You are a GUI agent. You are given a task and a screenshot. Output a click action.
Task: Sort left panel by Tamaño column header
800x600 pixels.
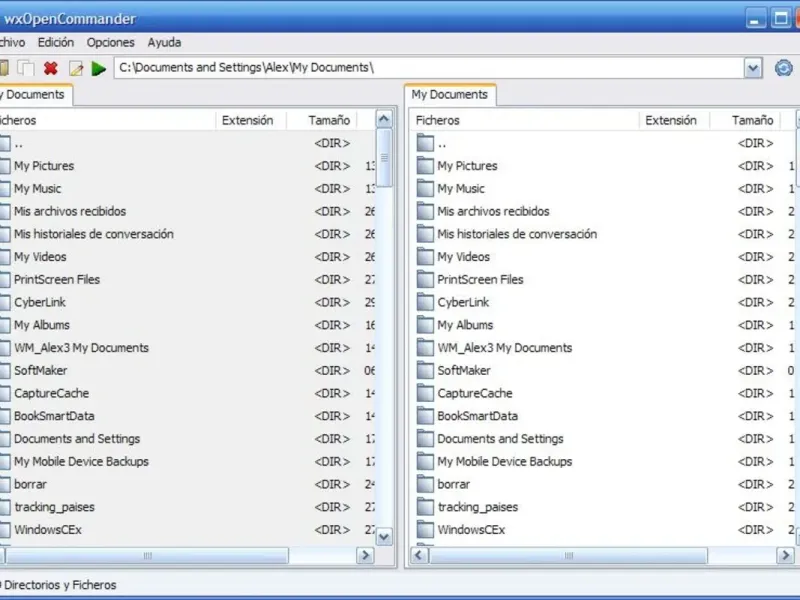coord(322,120)
